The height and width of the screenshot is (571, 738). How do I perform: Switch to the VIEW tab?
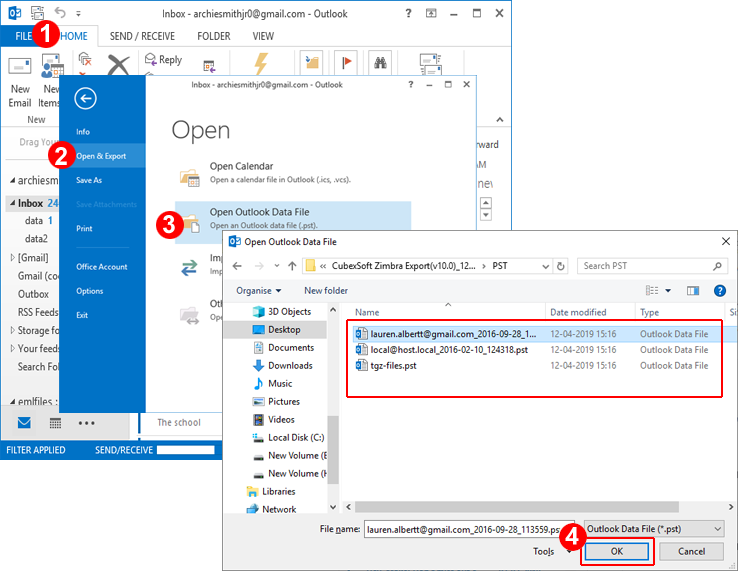click(x=263, y=36)
